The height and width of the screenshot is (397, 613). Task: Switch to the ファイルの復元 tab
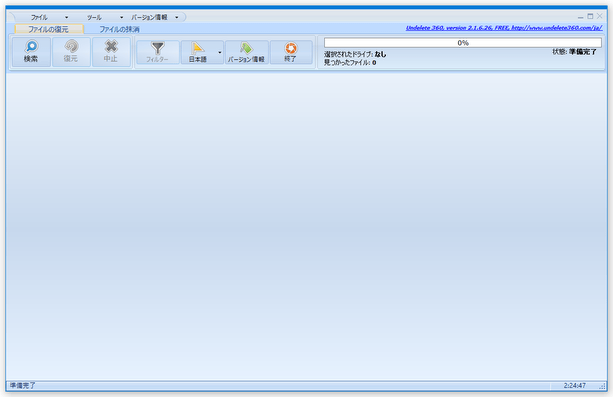(x=49, y=29)
